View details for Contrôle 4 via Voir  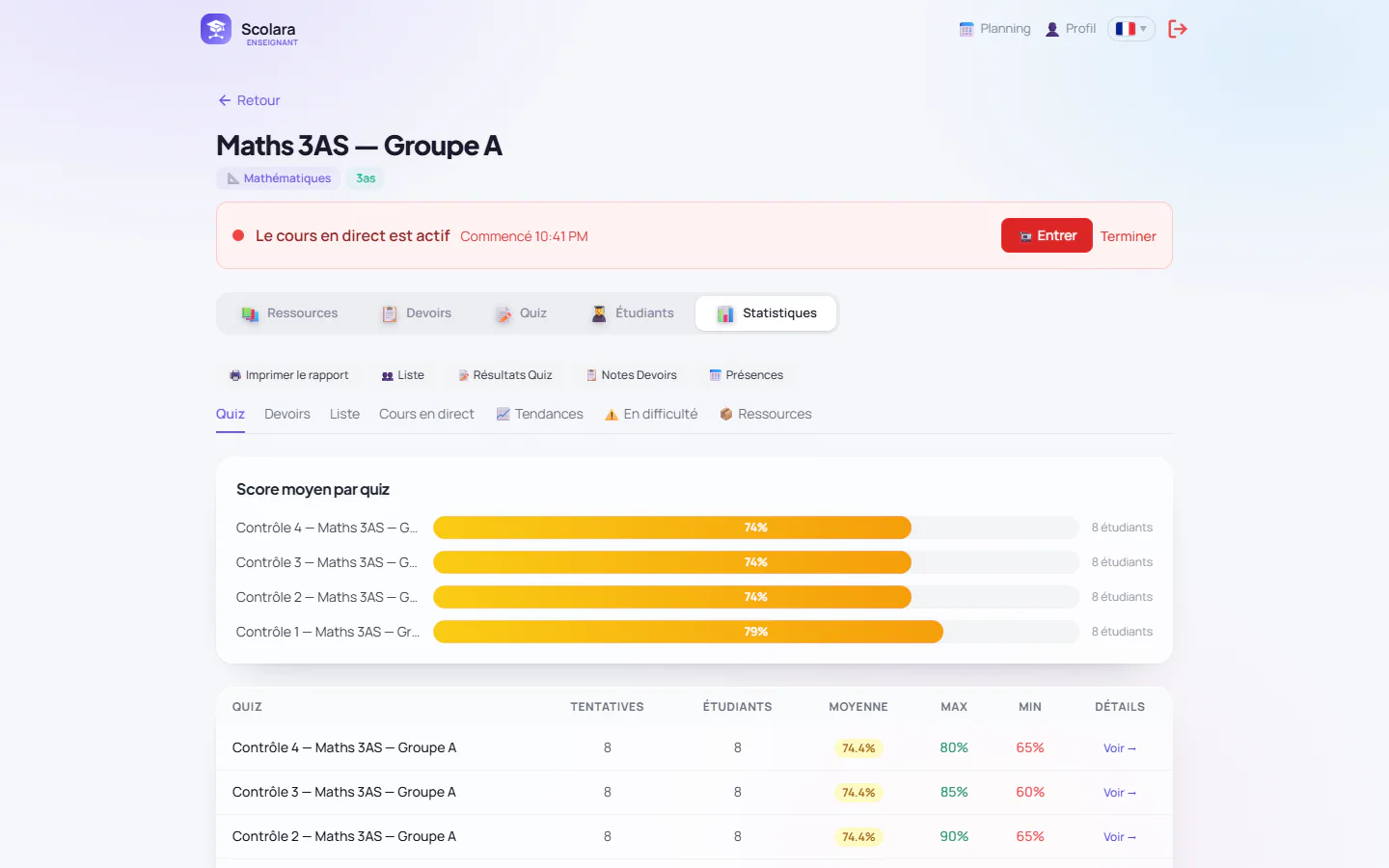coord(1120,748)
